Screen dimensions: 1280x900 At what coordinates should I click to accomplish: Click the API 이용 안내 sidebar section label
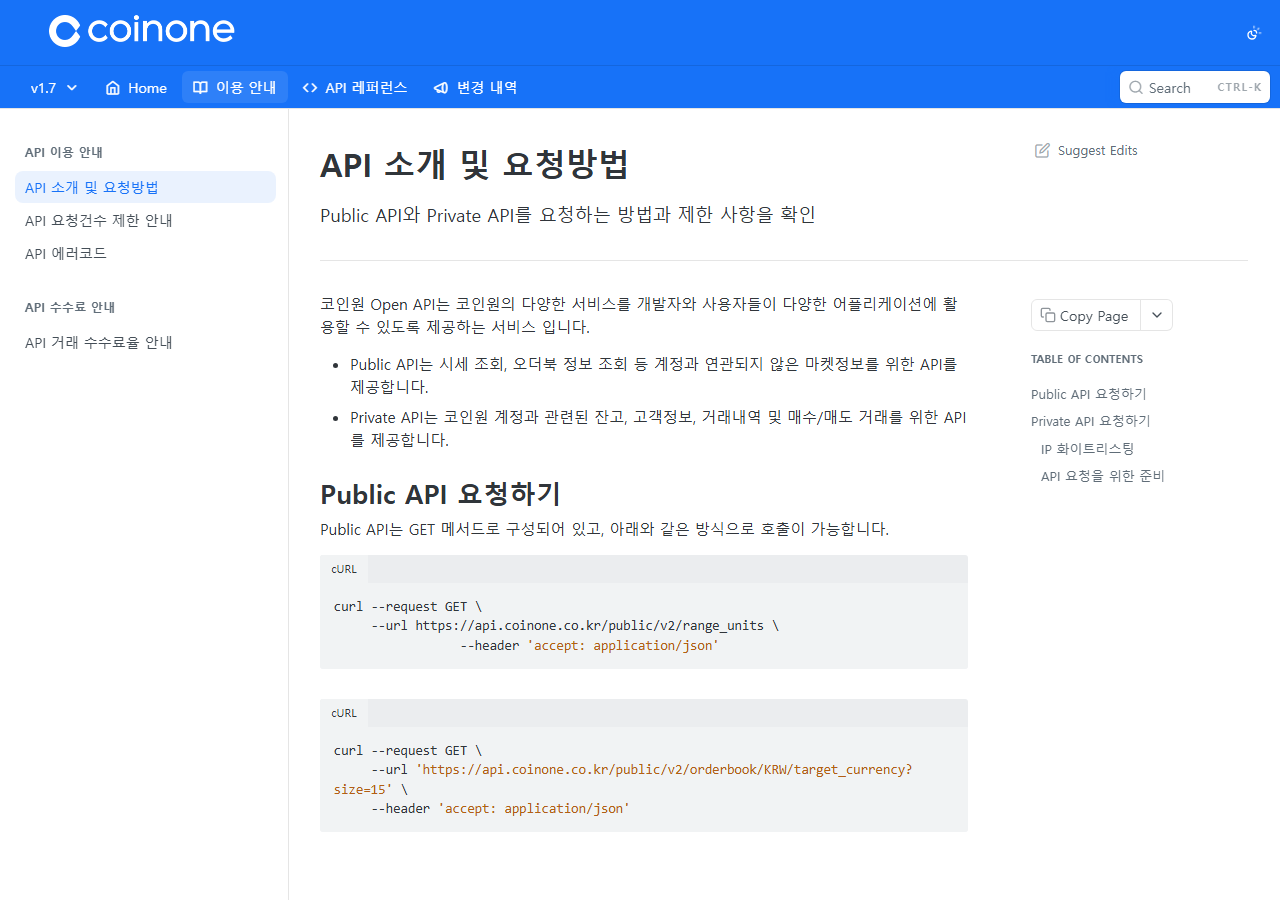64,152
